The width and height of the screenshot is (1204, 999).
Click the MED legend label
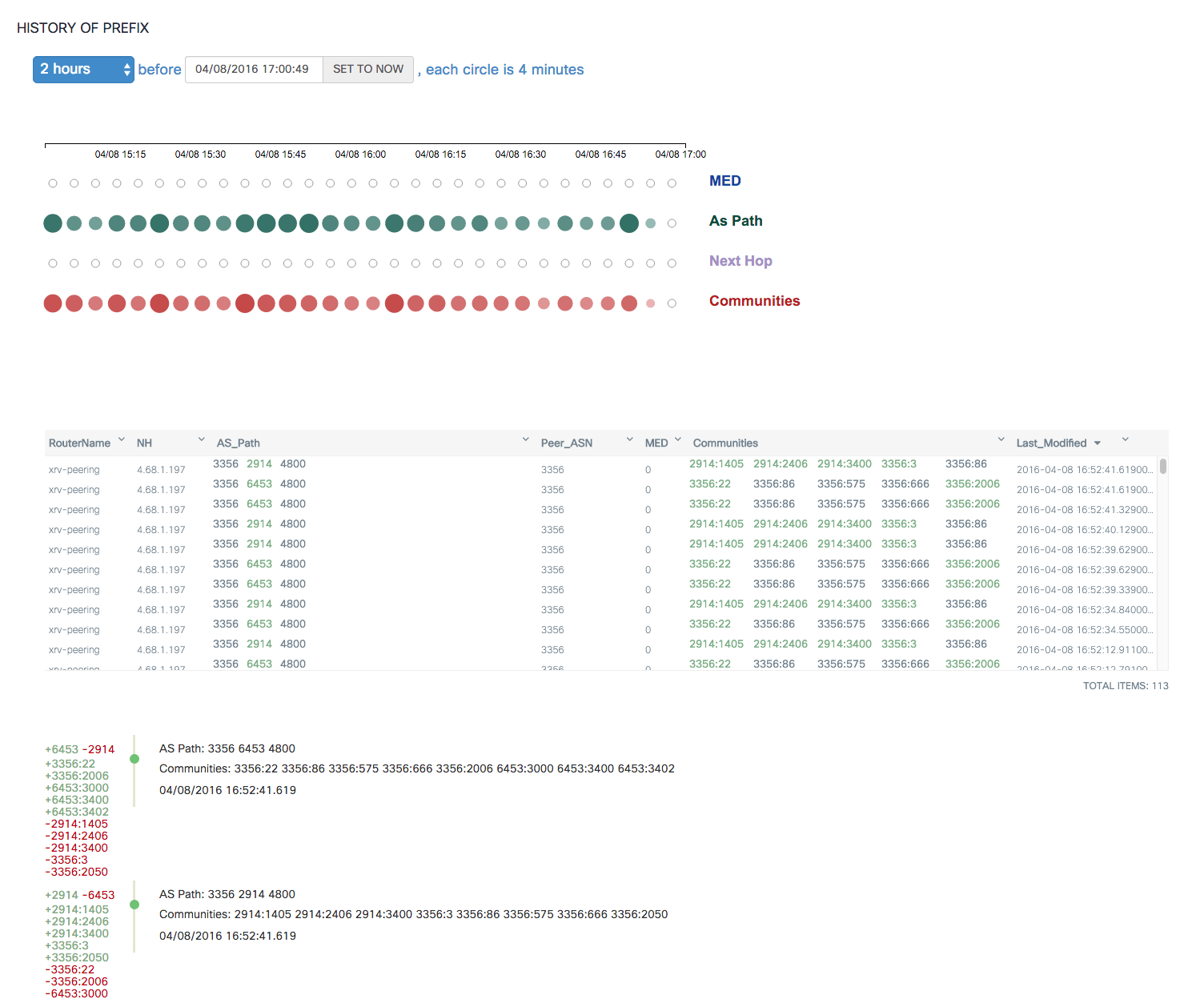click(725, 181)
